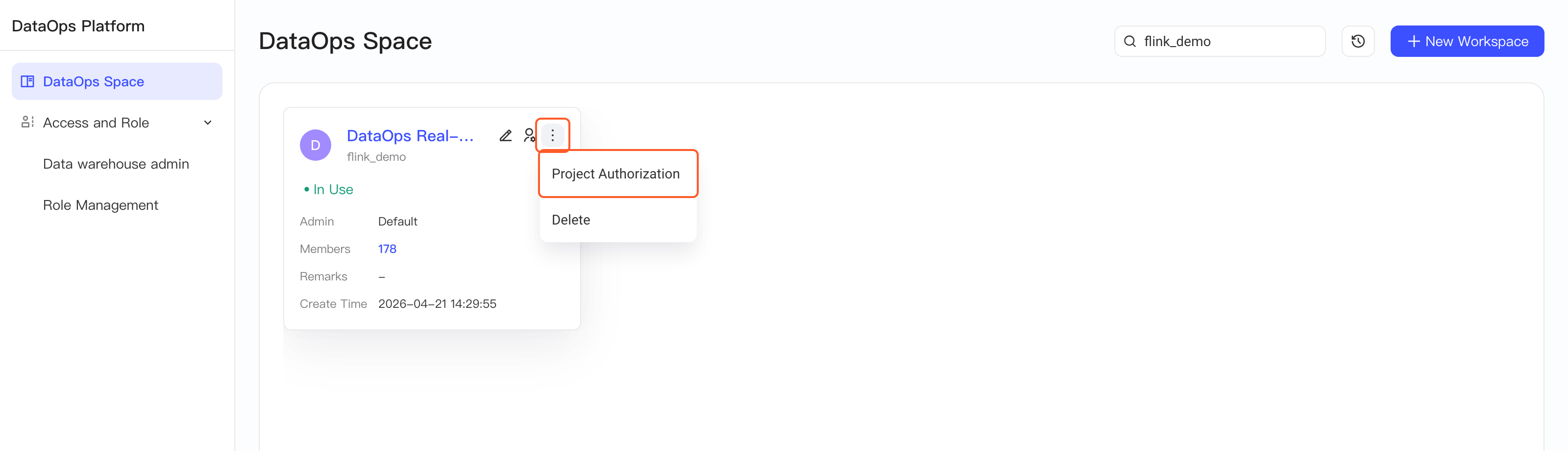Click the DataOps Space sidebar icon
The image size is (1568, 451).
(27, 81)
